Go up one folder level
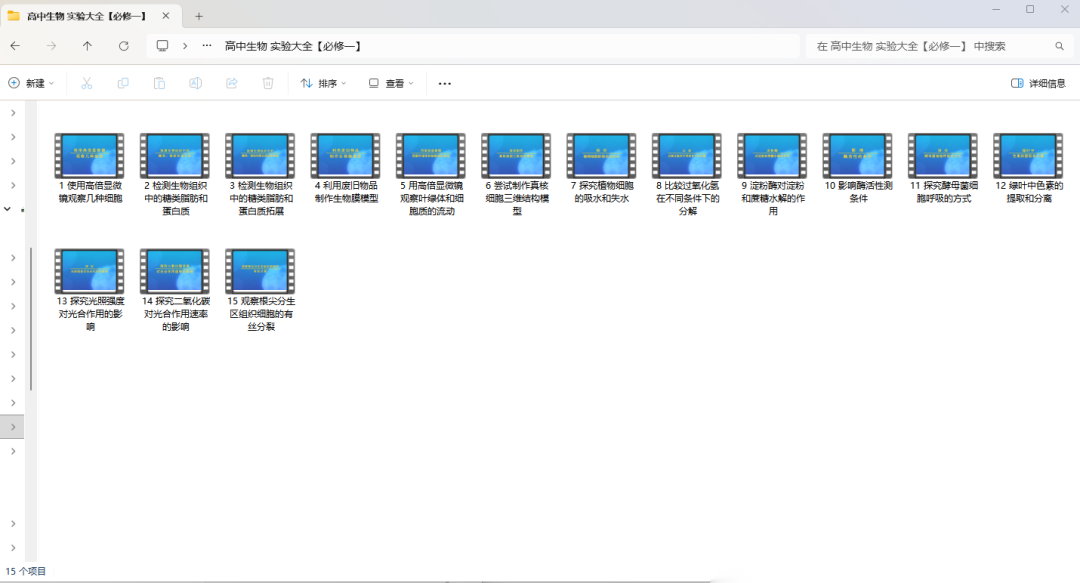1080x583 pixels. 88,46
